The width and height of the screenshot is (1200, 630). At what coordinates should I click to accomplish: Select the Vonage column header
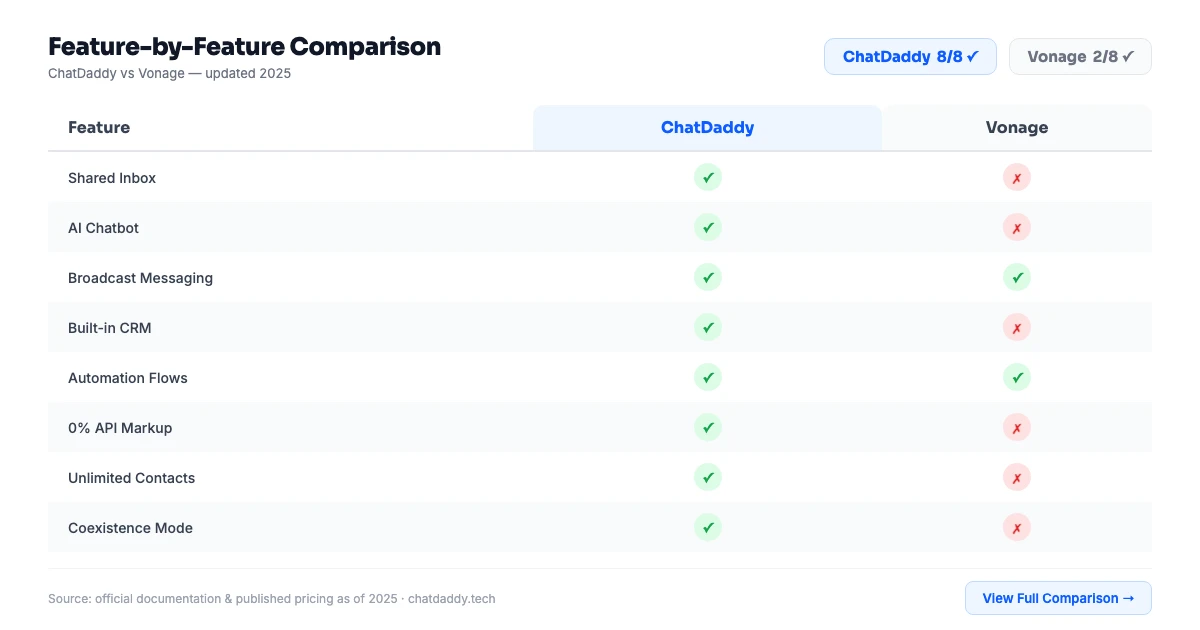tap(1017, 127)
